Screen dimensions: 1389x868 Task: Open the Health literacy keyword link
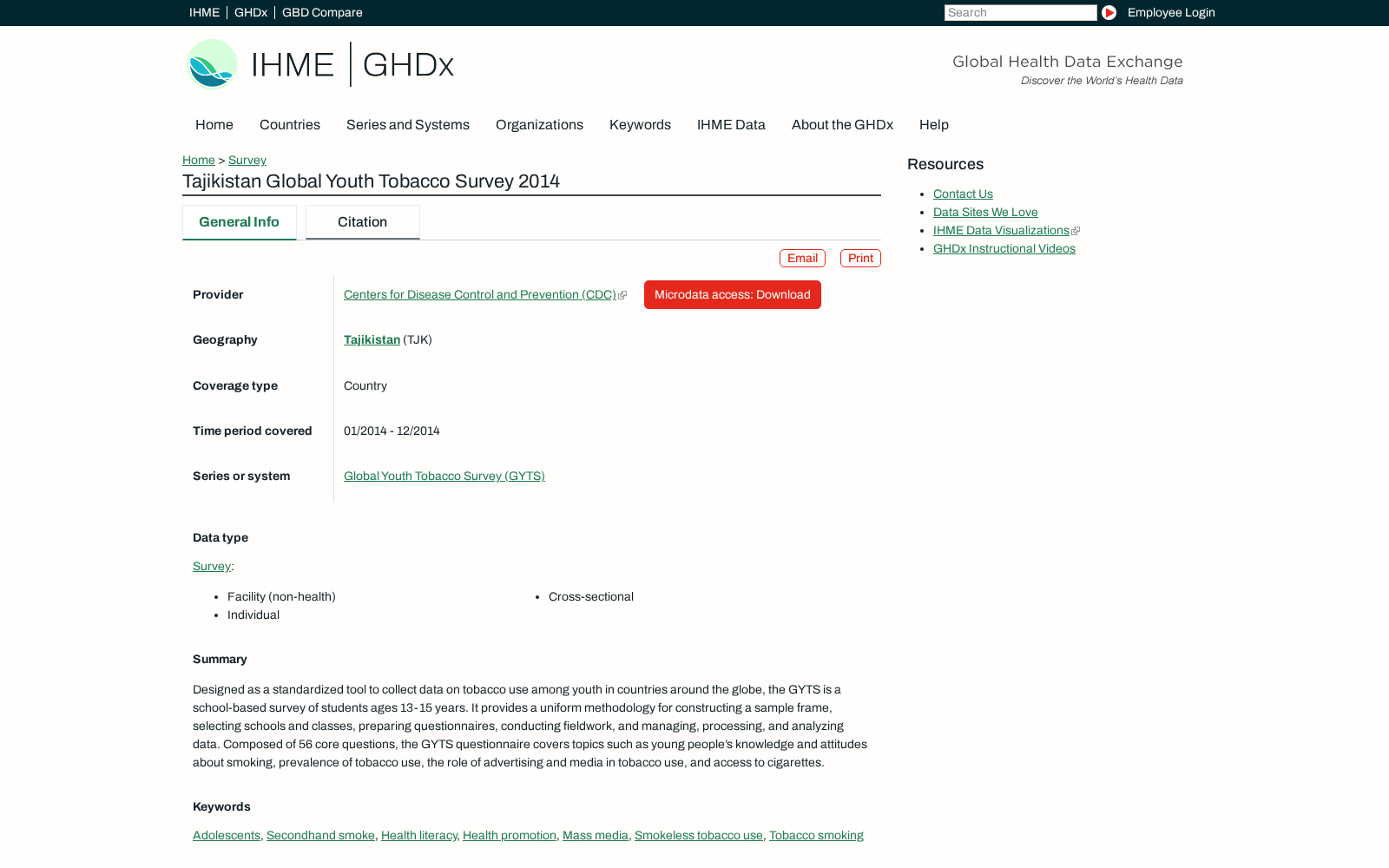click(x=418, y=835)
